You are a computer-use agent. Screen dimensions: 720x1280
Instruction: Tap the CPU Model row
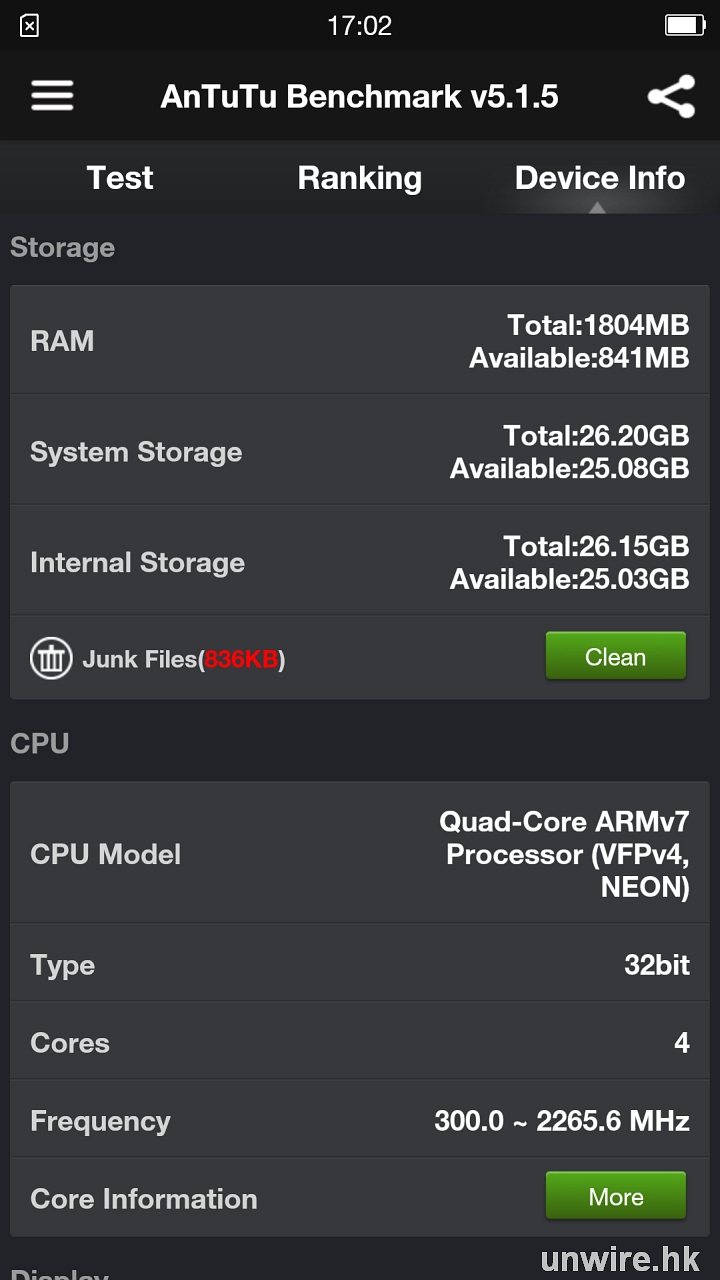pyautogui.click(x=360, y=854)
